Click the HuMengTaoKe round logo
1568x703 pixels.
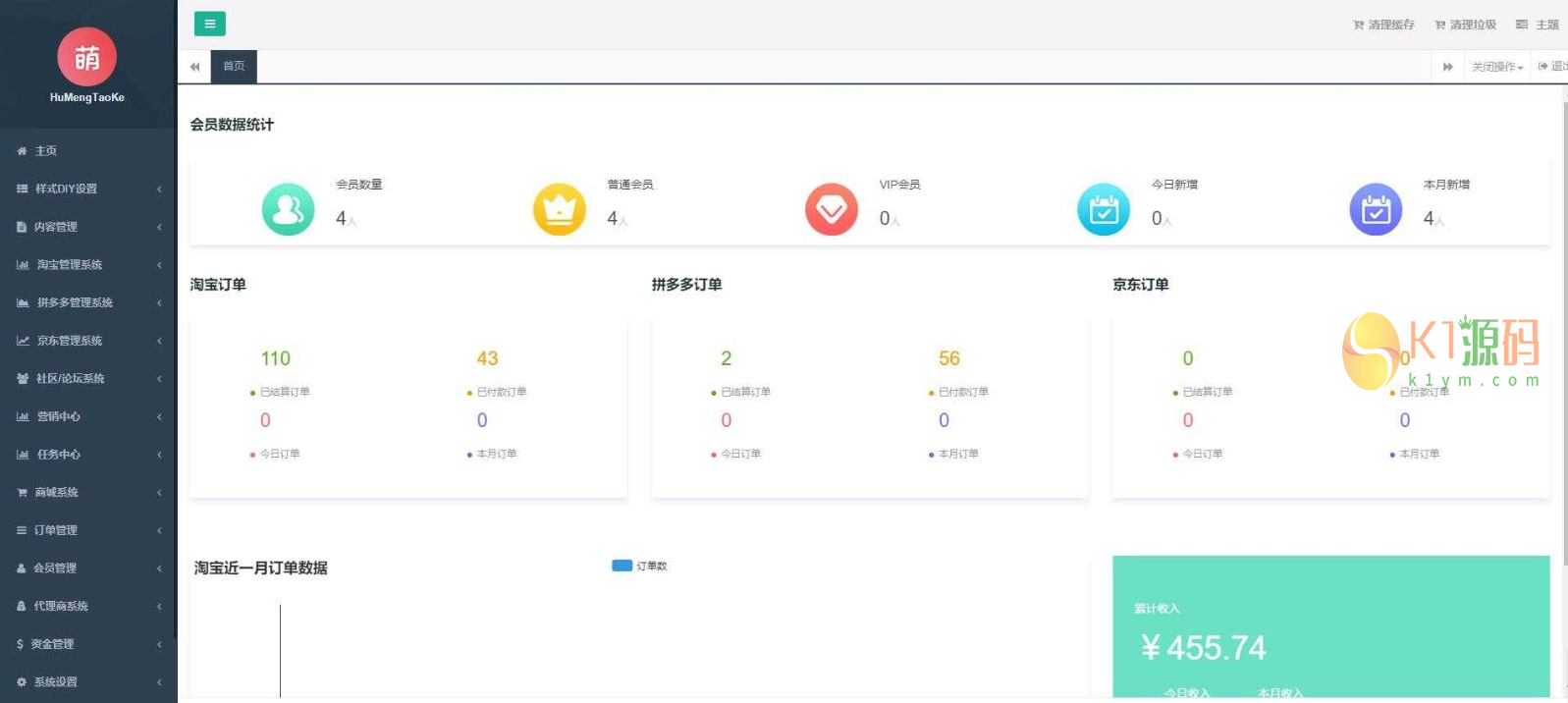click(86, 57)
